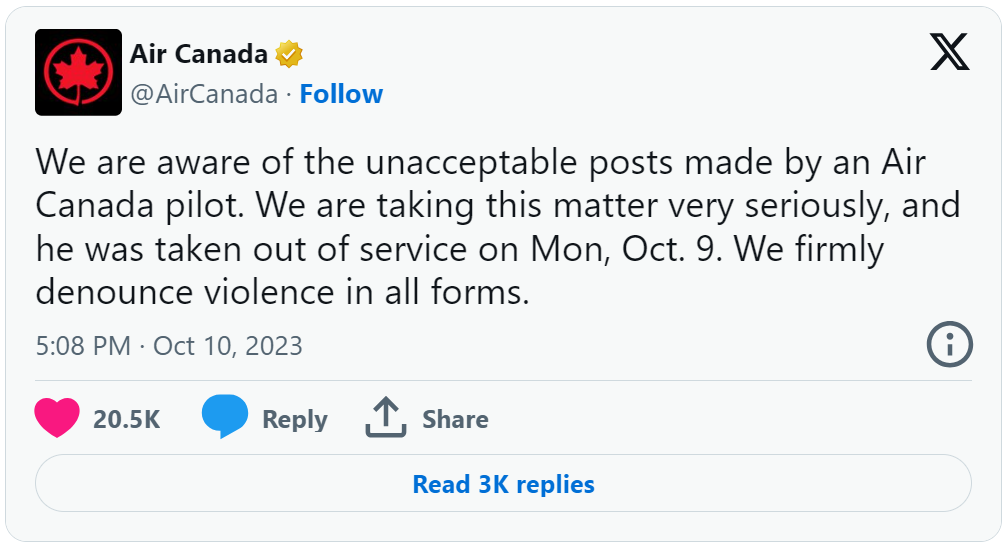Open the Read 3K replies button
1008x552 pixels.
click(503, 483)
